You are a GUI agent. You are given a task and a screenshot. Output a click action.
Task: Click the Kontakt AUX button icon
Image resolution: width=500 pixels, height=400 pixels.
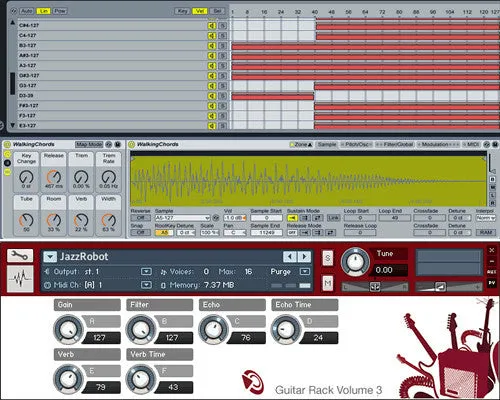(x=492, y=272)
